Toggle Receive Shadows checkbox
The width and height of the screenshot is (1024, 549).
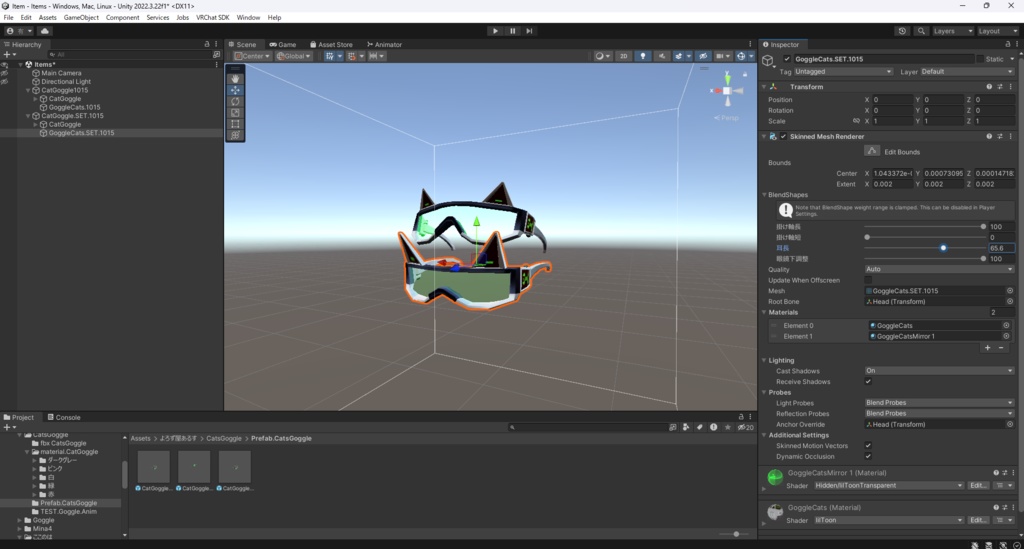[868, 381]
